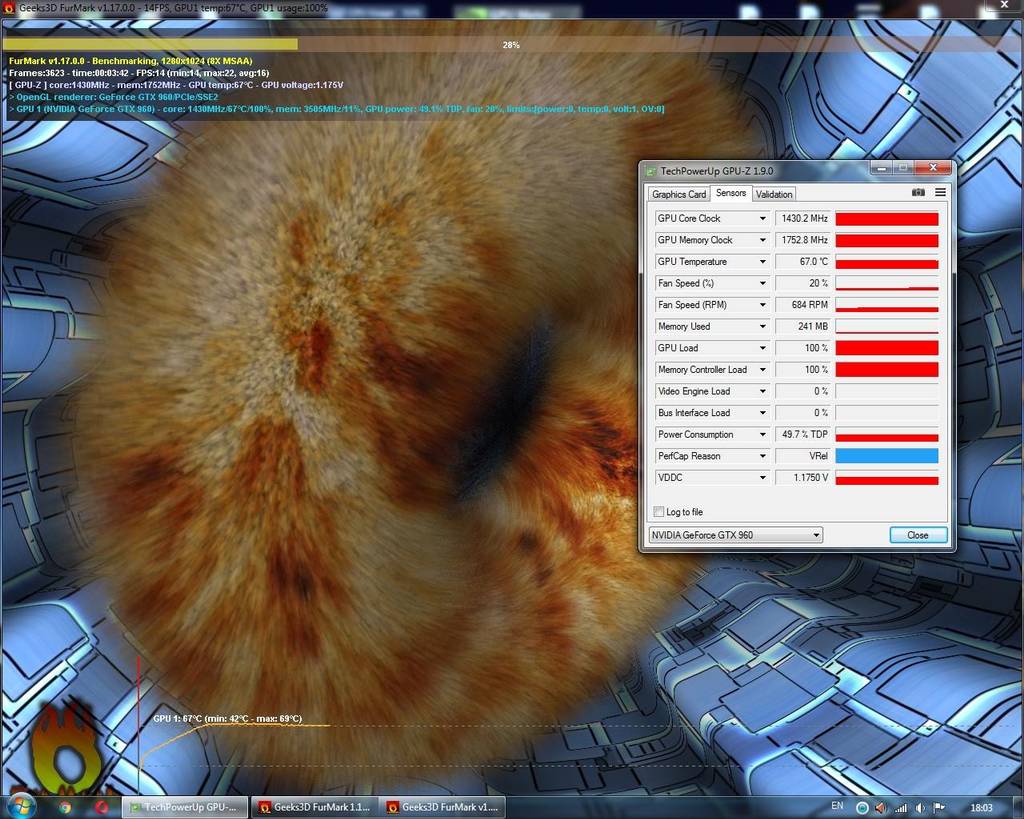Viewport: 1024px width, 819px height.
Task: Open the GPU-Z hamburger menu icon
Action: click(x=940, y=192)
